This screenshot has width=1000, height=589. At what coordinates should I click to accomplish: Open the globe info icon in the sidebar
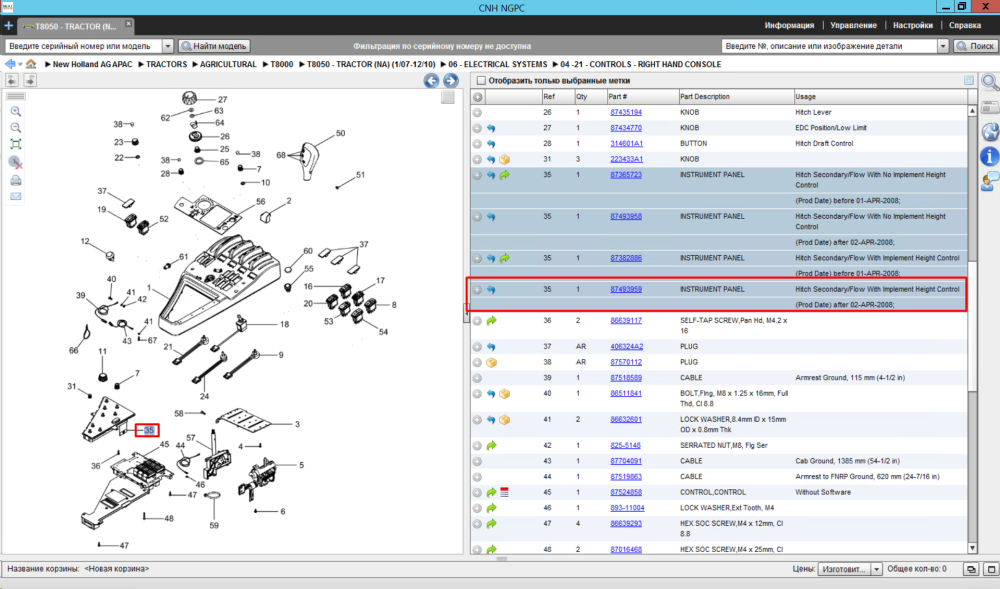coord(989,131)
